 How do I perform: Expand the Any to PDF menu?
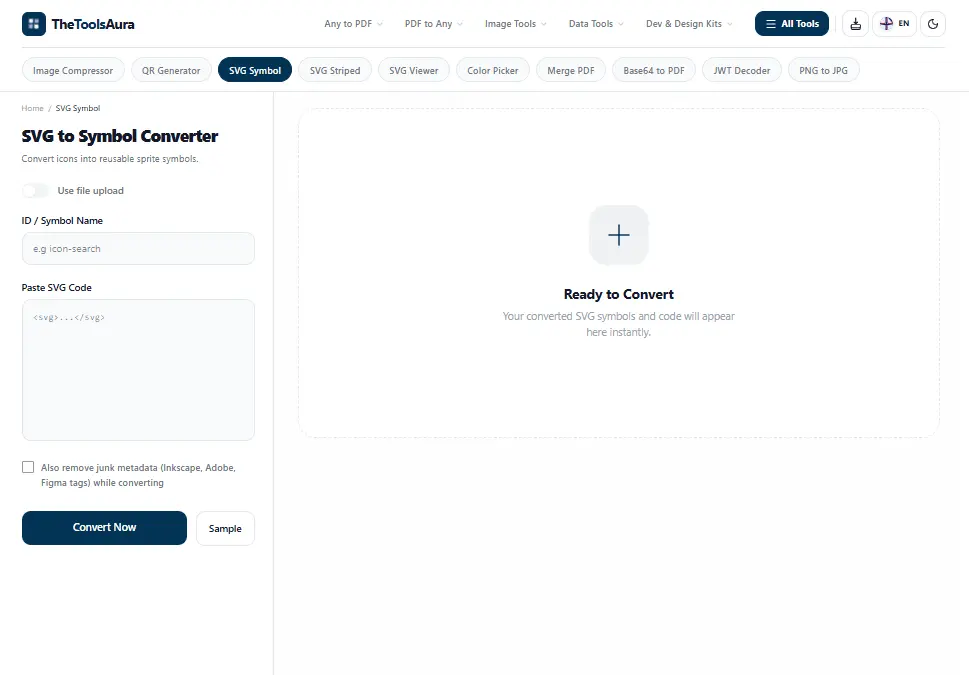(353, 24)
